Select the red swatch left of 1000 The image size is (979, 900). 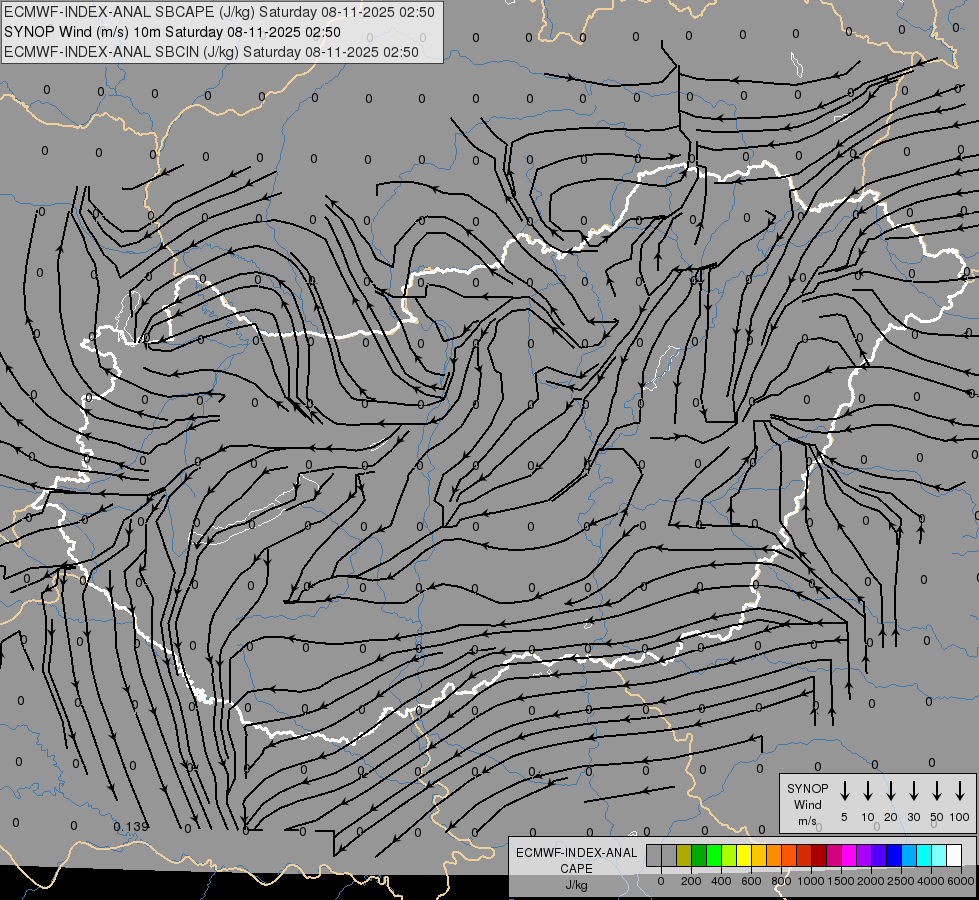point(804,855)
